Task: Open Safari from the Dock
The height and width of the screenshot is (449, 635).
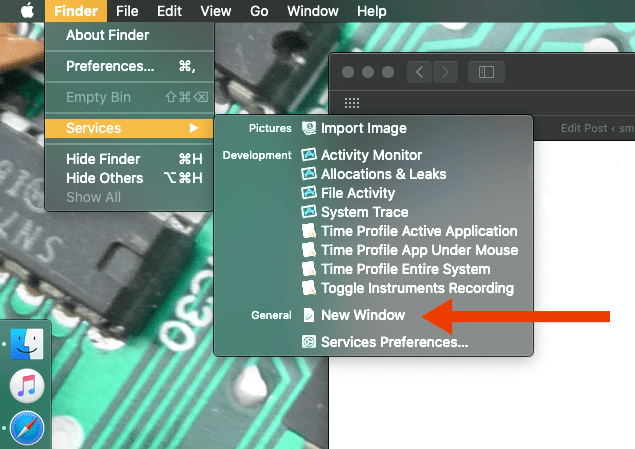Action: point(27,428)
